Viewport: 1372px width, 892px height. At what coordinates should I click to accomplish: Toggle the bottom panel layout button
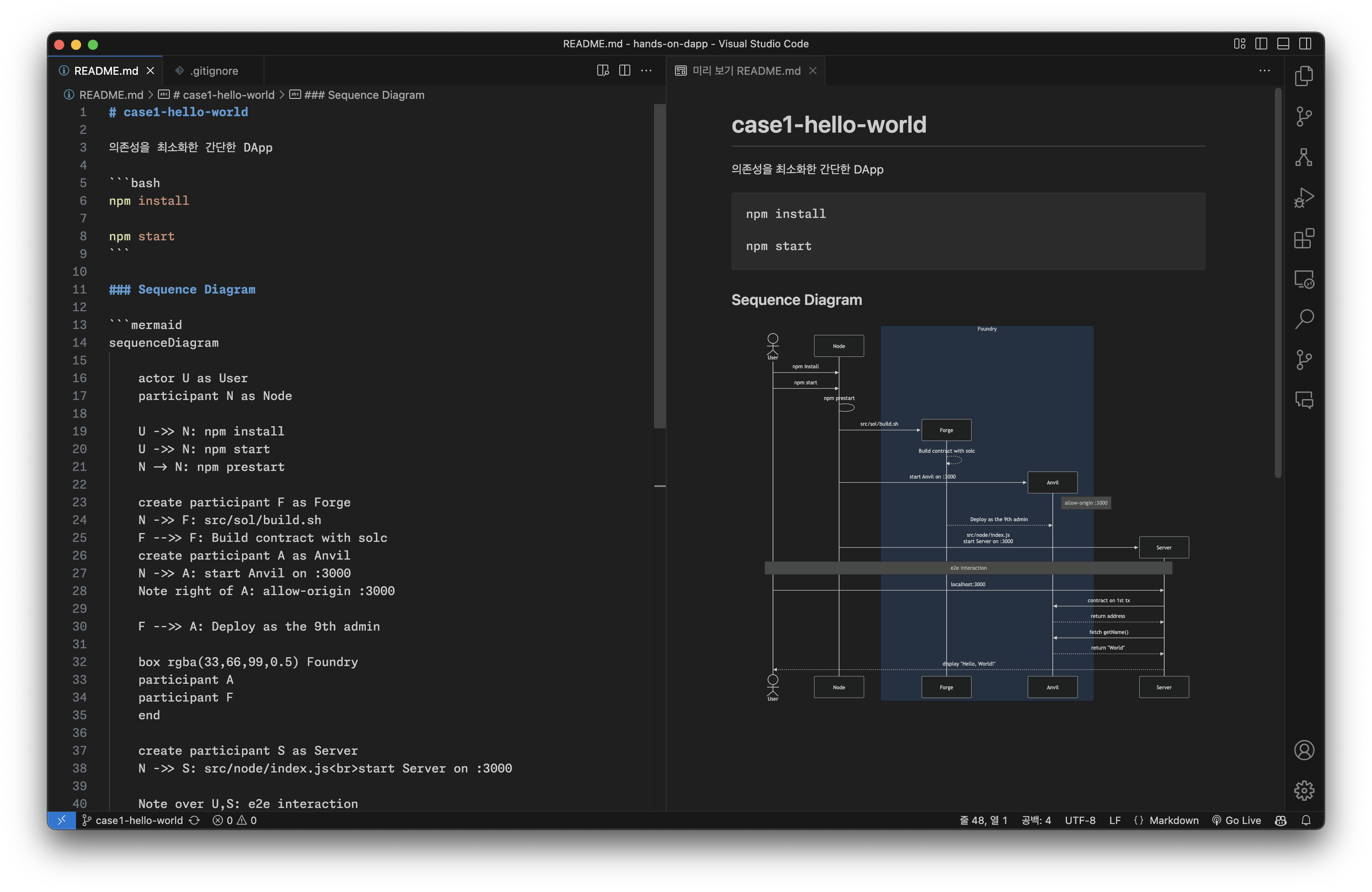coord(1282,44)
